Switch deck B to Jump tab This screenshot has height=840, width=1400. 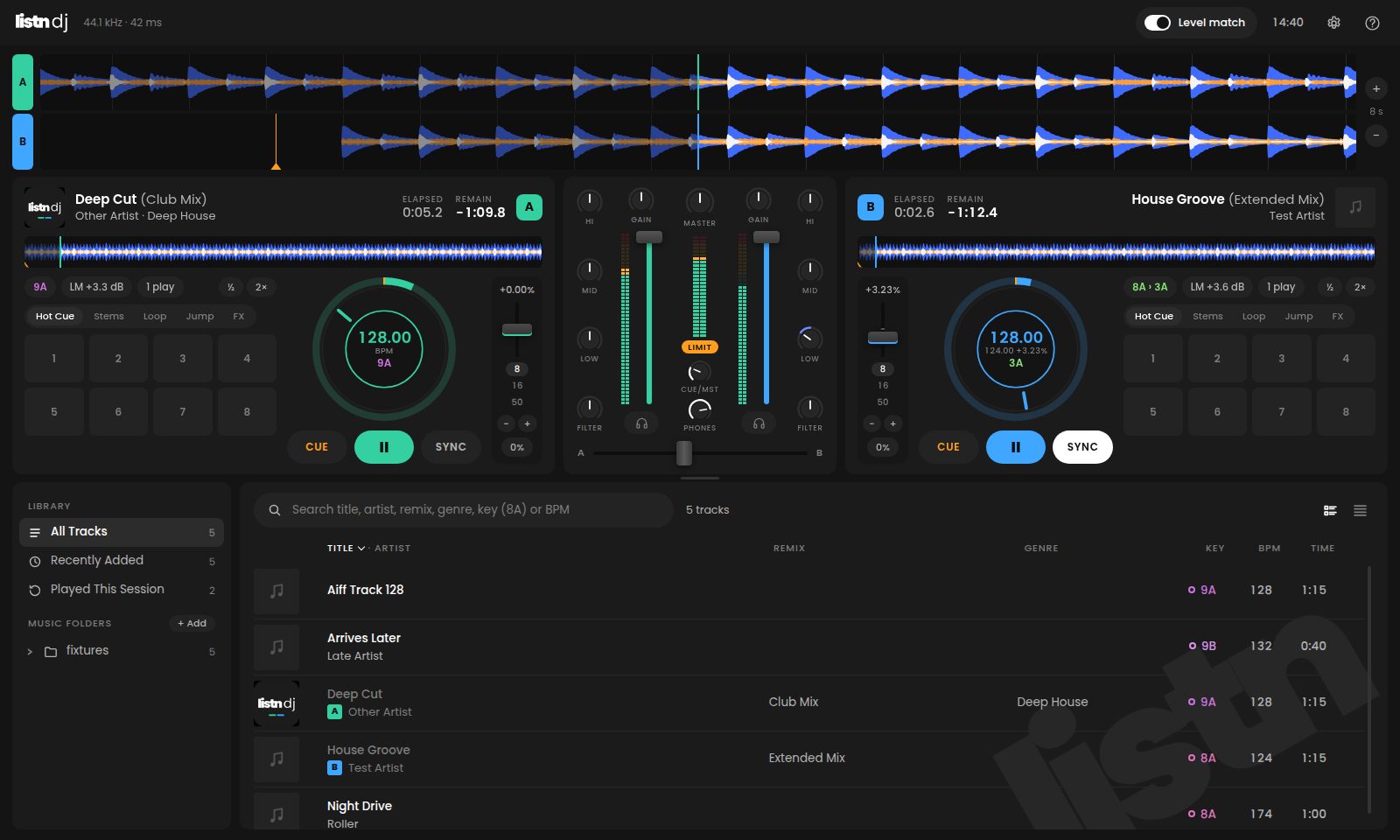tap(1298, 317)
